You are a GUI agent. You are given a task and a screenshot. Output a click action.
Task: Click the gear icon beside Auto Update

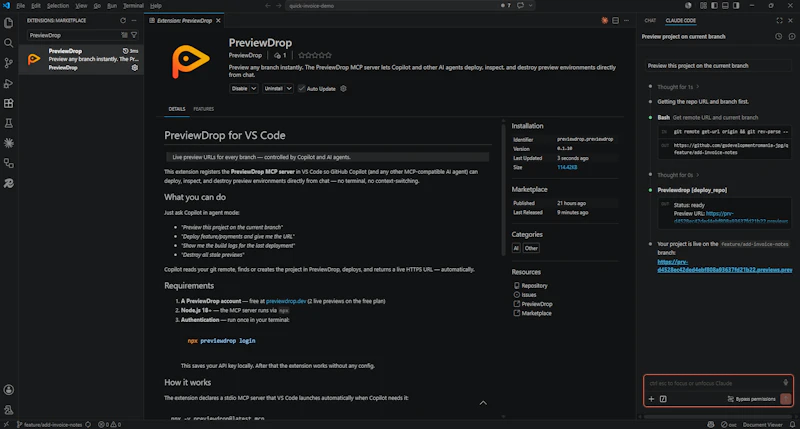[x=343, y=88]
